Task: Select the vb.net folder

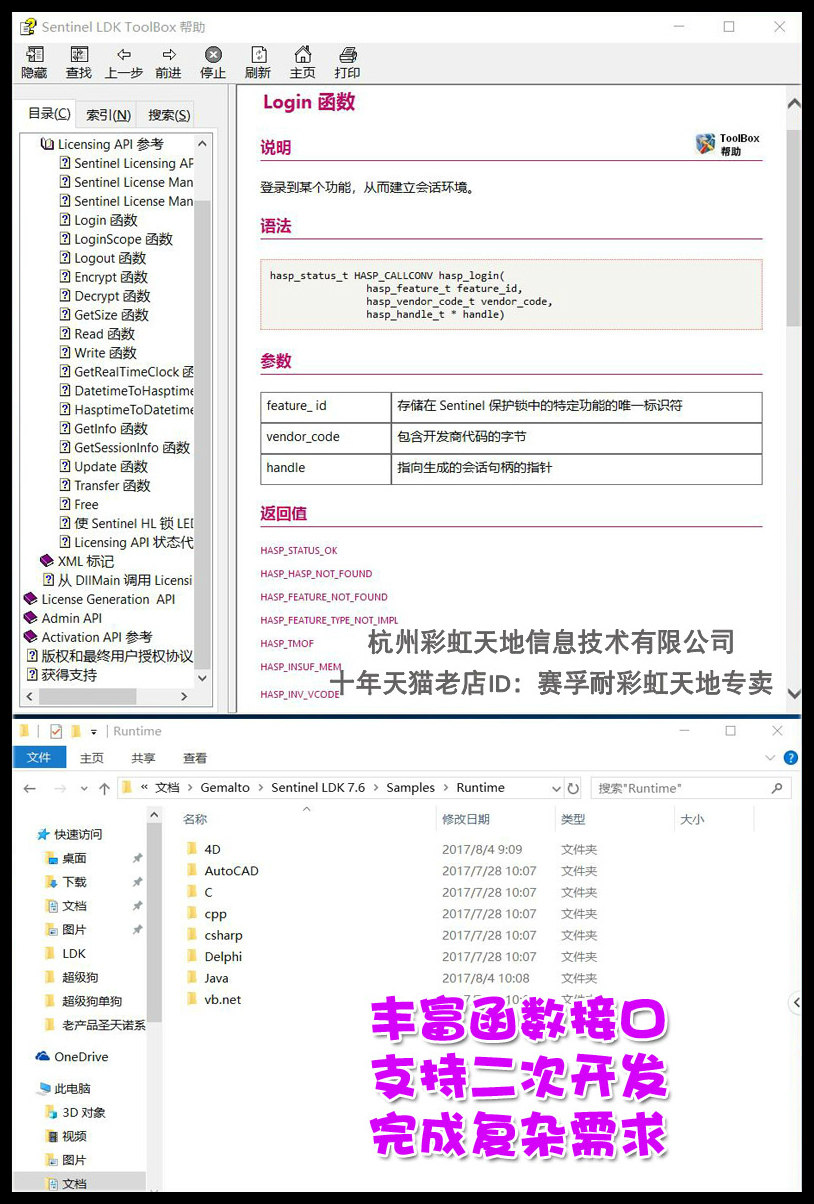Action: click(x=213, y=999)
